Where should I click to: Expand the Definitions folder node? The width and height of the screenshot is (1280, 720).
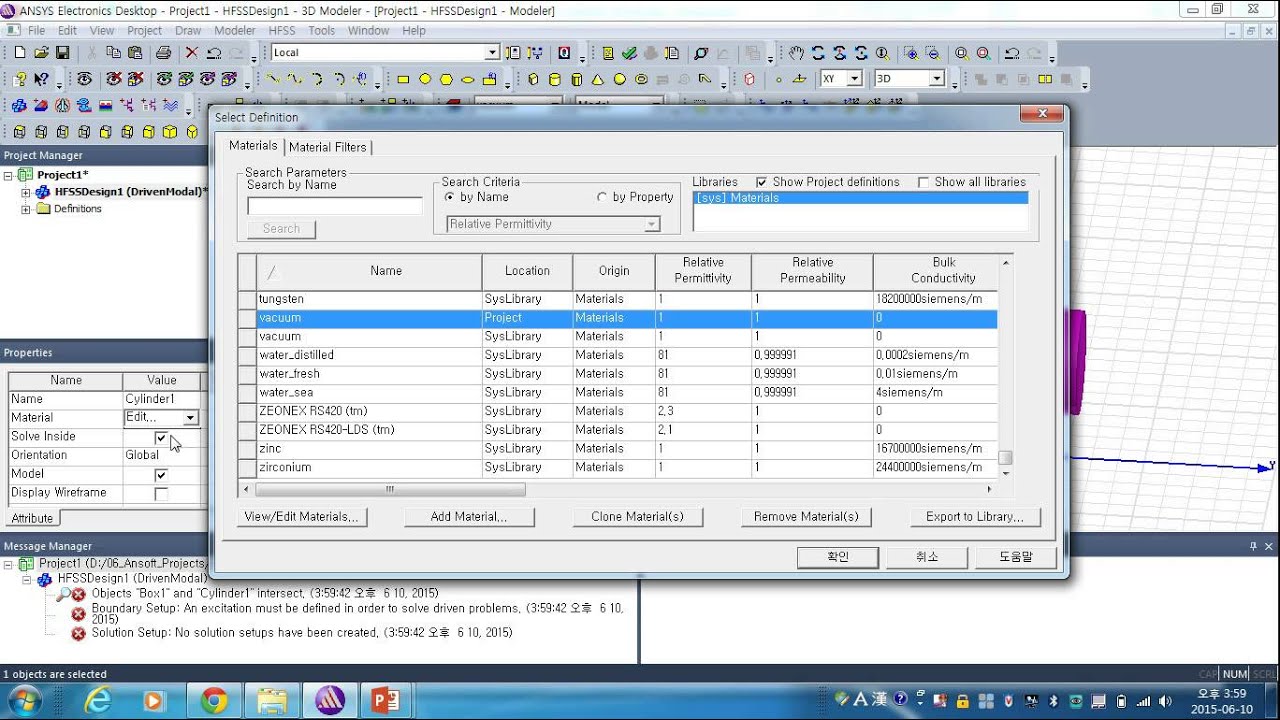pos(26,209)
